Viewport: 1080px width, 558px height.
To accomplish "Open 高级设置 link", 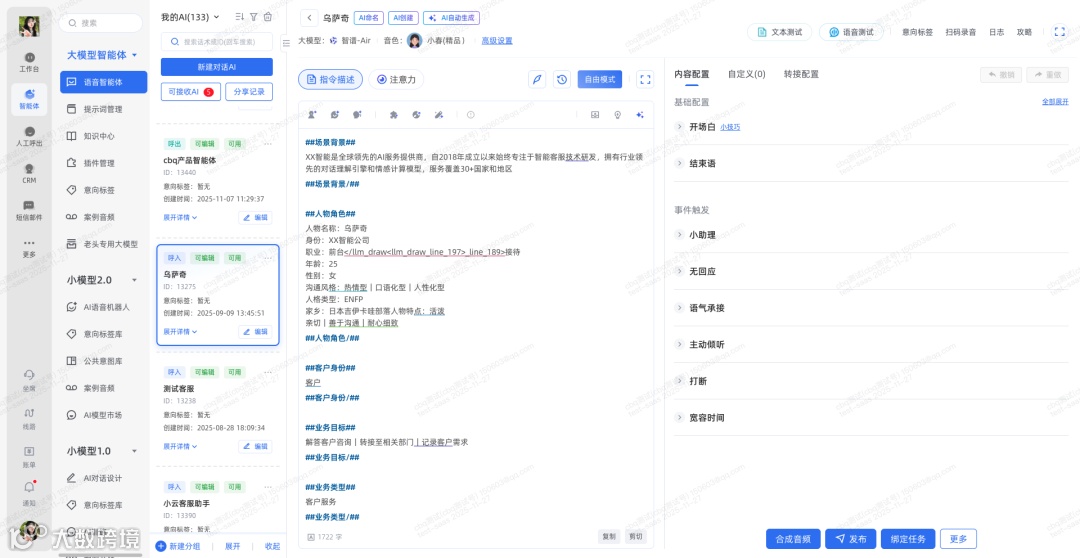I will (497, 41).
